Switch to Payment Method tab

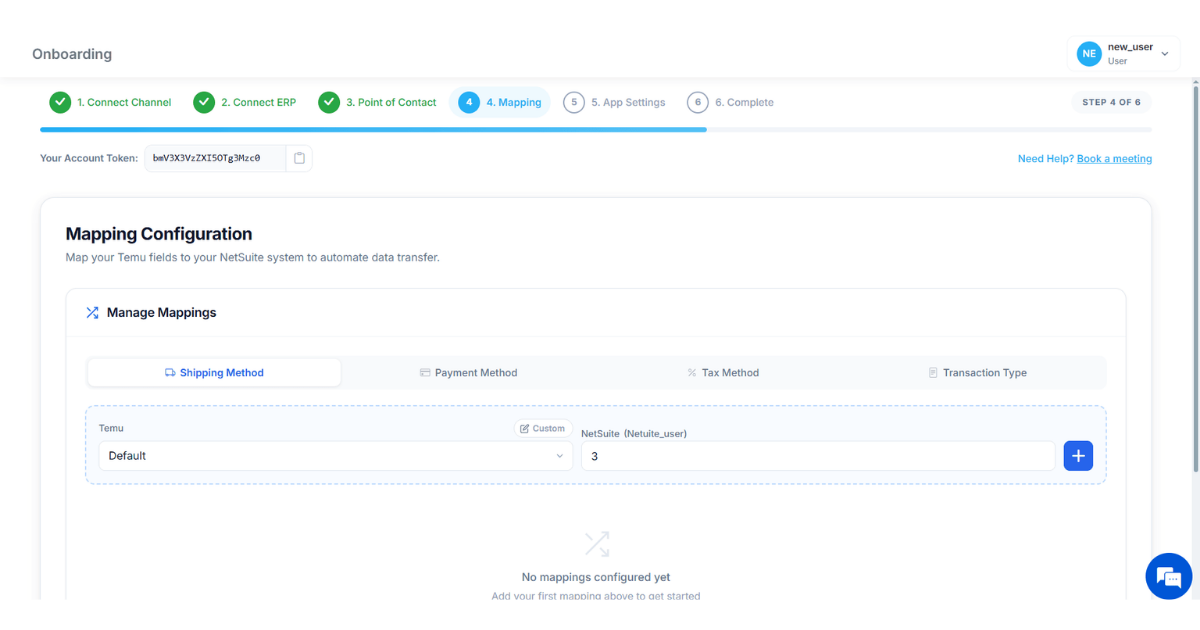[468, 373]
